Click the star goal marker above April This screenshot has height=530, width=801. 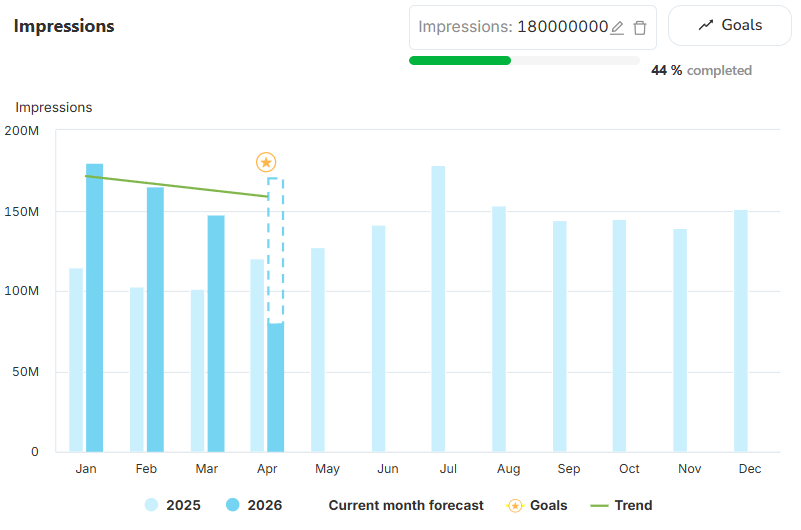pyautogui.click(x=265, y=162)
